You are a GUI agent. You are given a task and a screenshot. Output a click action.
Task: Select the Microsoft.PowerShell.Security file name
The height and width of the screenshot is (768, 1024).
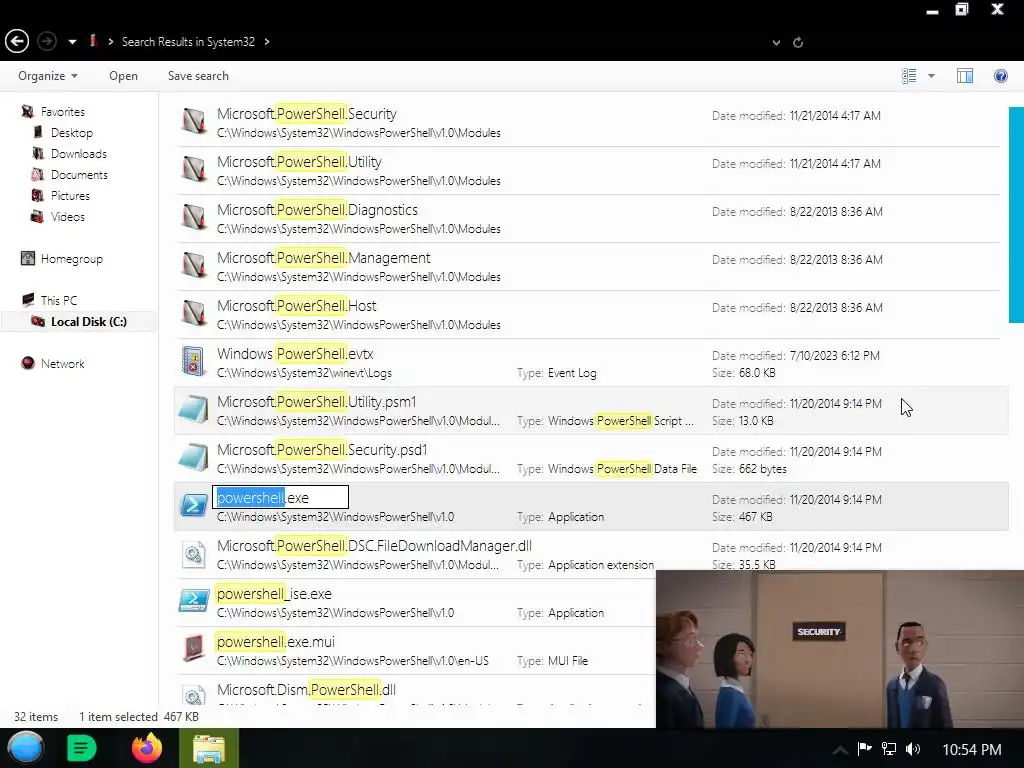(x=307, y=114)
